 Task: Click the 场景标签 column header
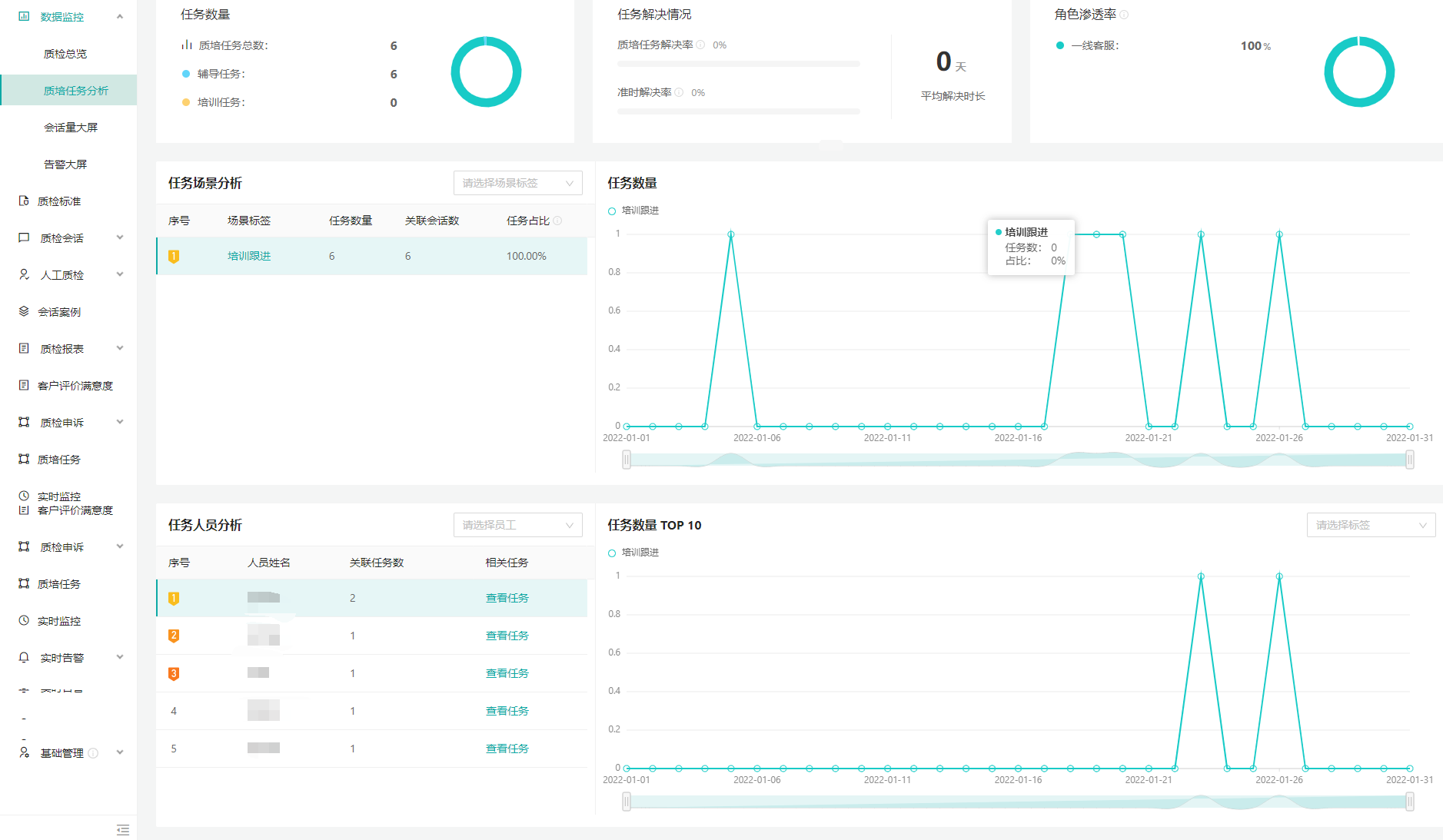point(249,221)
